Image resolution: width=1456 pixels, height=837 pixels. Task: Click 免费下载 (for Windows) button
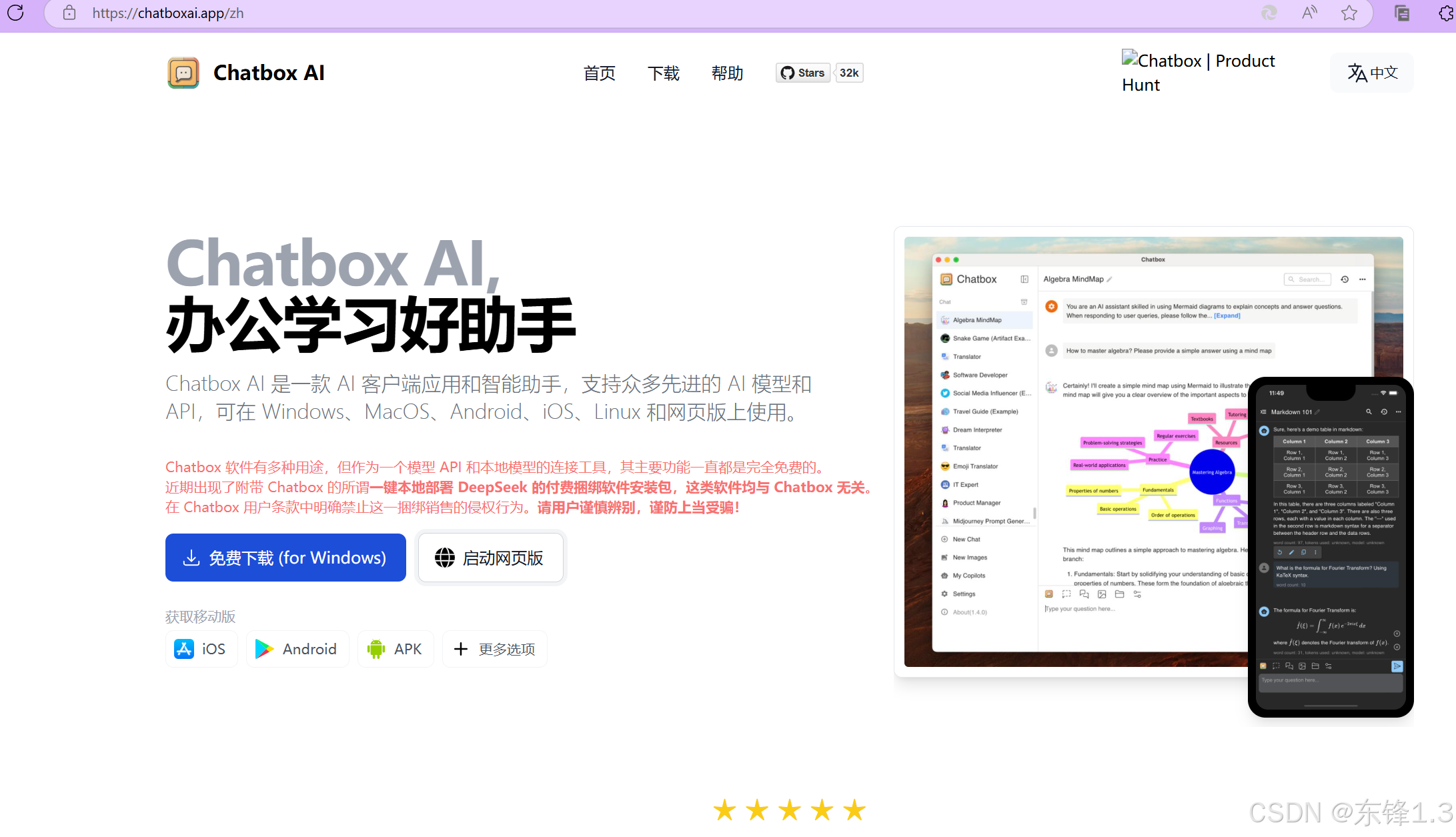click(x=285, y=558)
